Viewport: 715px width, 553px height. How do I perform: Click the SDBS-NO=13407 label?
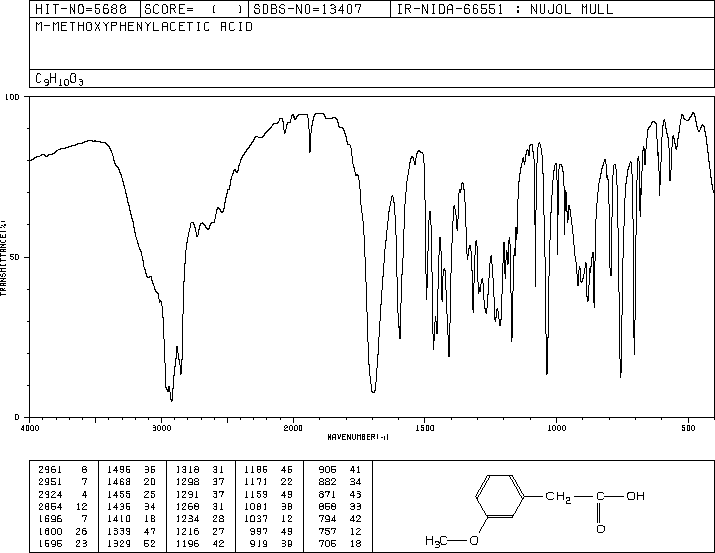pyautogui.click(x=308, y=9)
